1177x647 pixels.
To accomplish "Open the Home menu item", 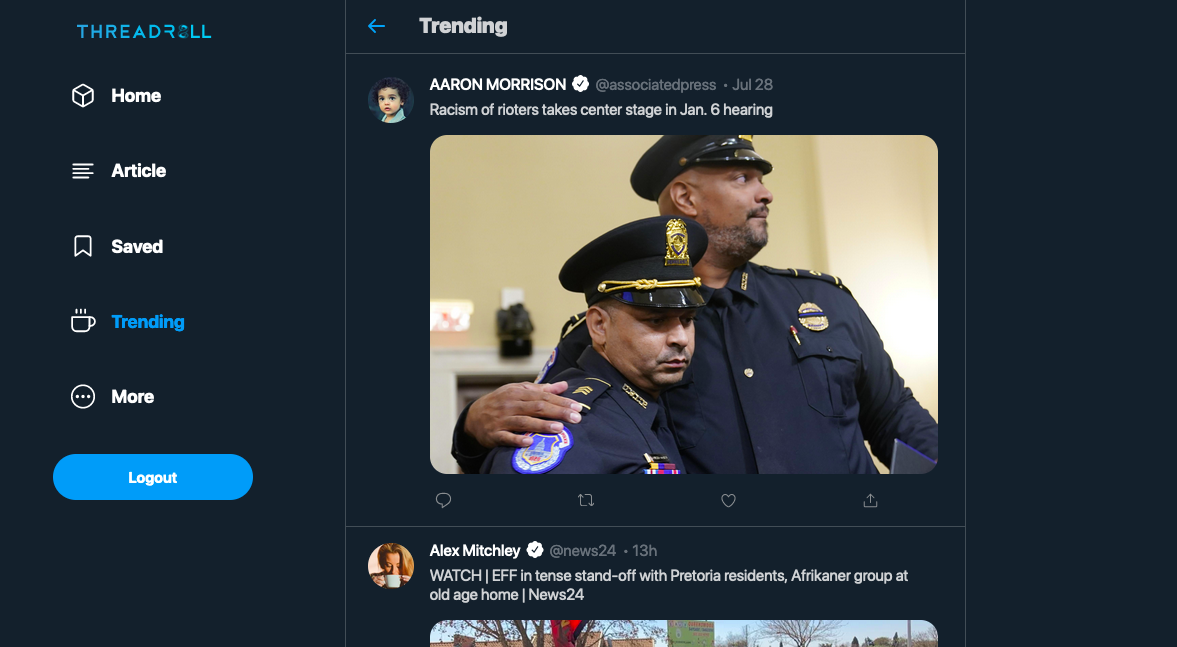I will [136, 96].
